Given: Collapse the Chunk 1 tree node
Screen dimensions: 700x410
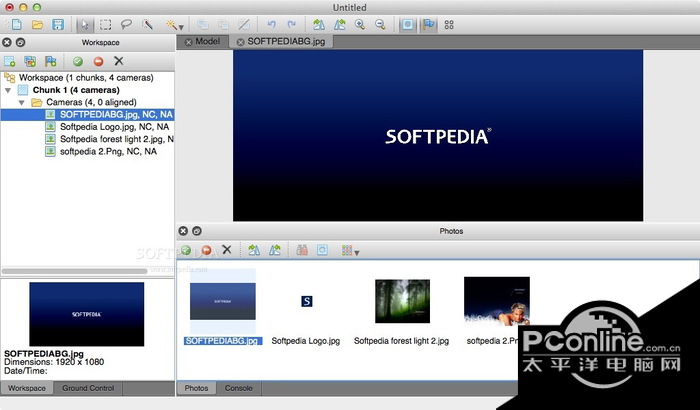Looking at the screenshot, I should point(10,90).
